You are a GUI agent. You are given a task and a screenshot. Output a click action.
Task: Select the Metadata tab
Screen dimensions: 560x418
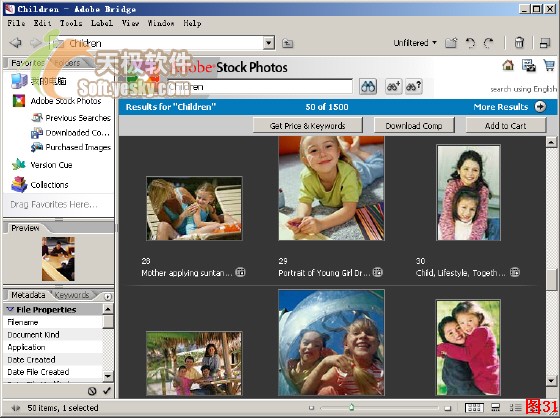click(28, 295)
